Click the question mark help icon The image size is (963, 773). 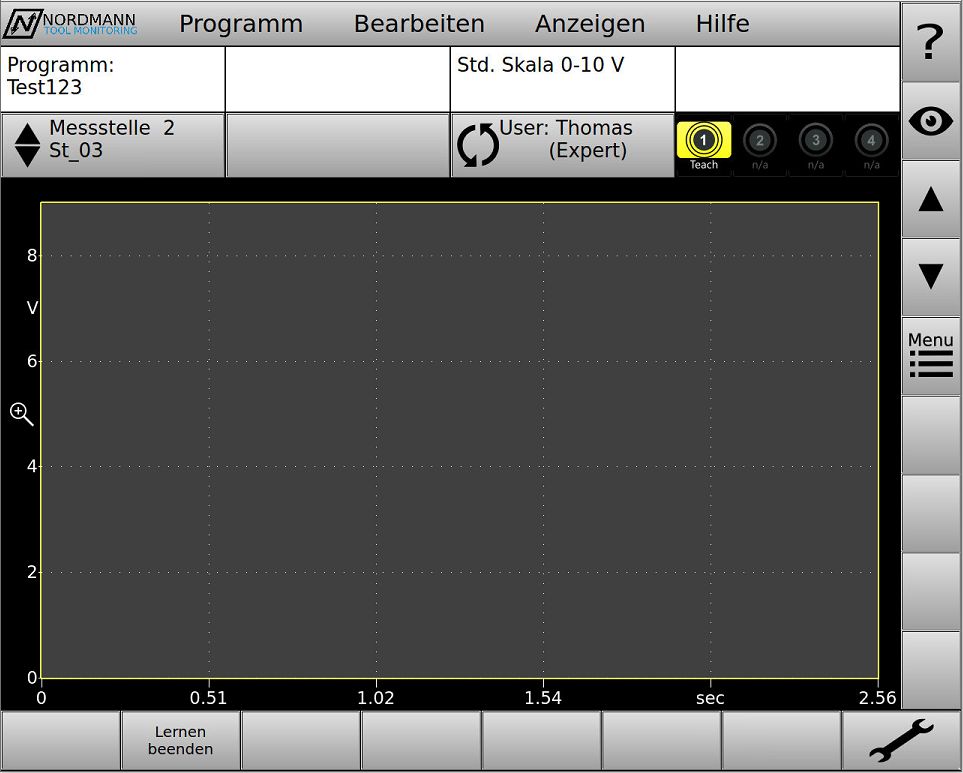tap(930, 42)
